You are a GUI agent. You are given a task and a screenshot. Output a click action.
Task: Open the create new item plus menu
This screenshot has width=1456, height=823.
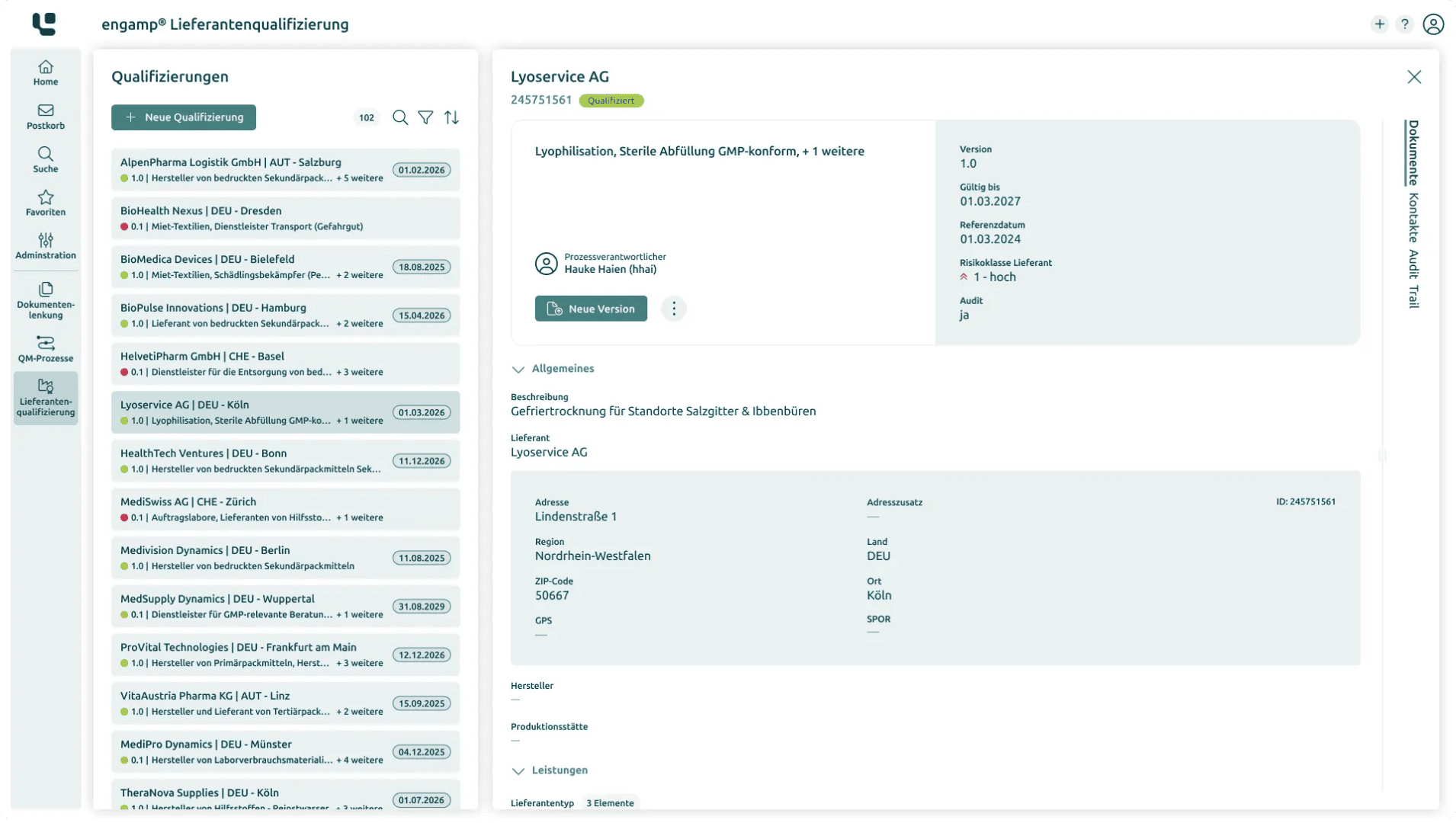pyautogui.click(x=1378, y=24)
